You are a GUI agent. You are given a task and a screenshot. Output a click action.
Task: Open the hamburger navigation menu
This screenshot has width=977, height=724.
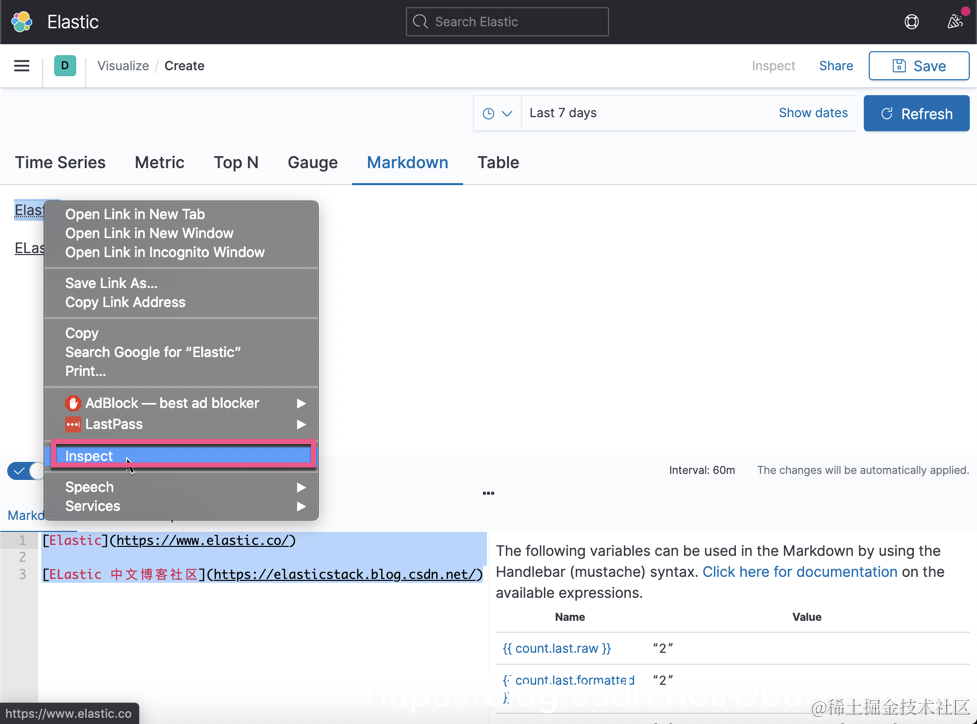tap(22, 65)
